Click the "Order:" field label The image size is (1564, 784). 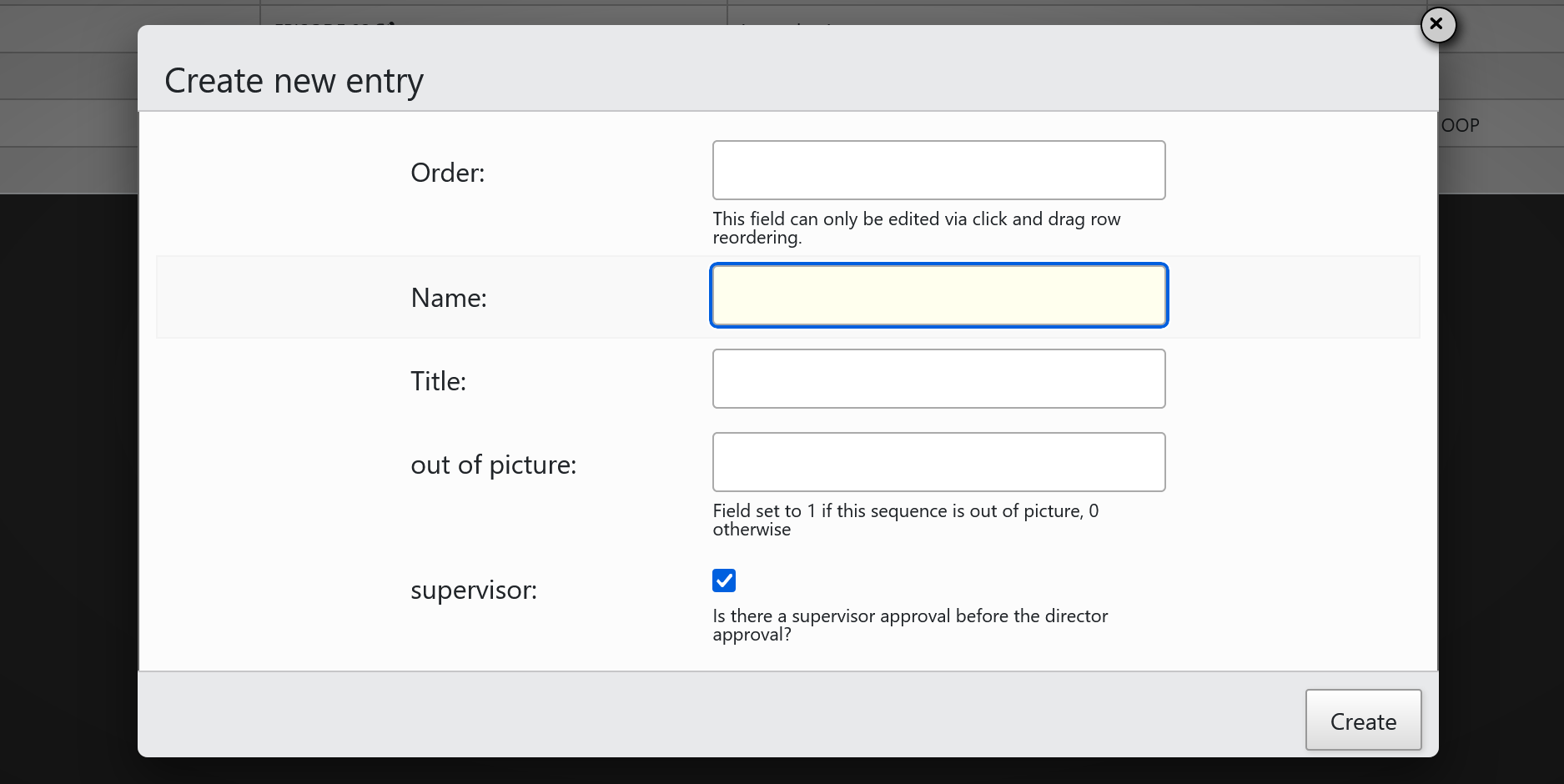tap(447, 173)
